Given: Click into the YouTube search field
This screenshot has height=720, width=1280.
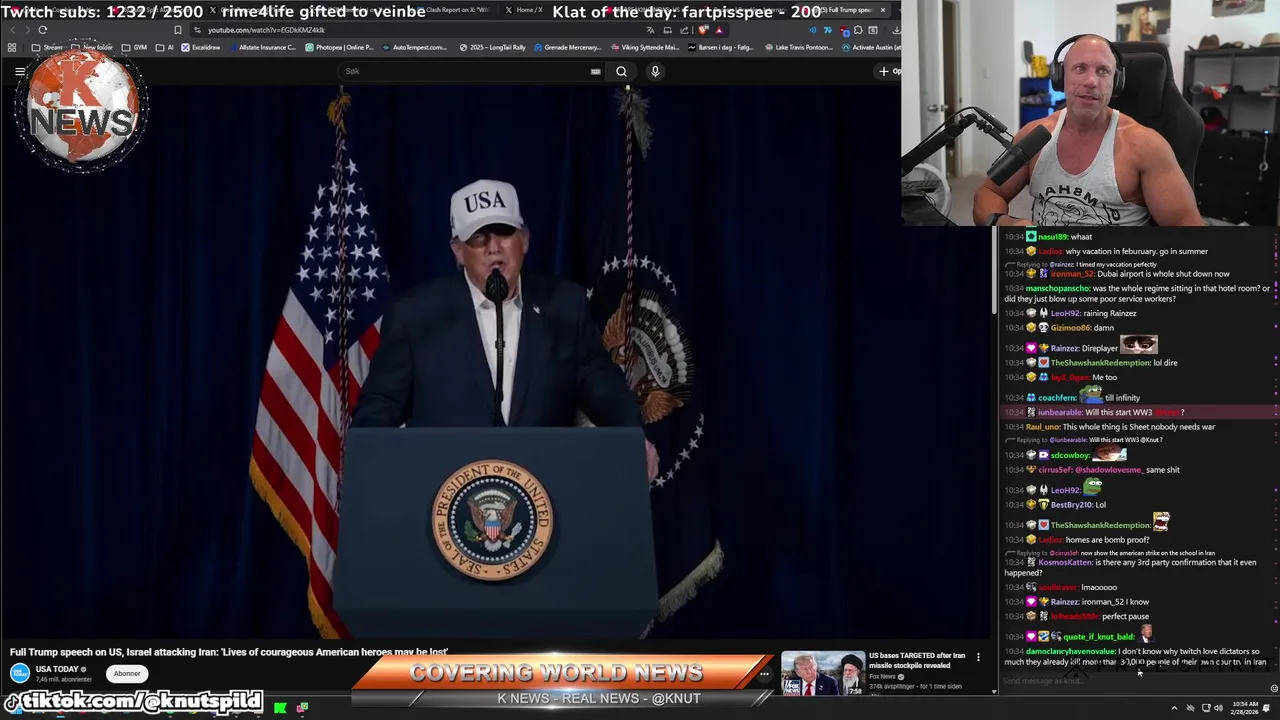Looking at the screenshot, I should (x=465, y=71).
